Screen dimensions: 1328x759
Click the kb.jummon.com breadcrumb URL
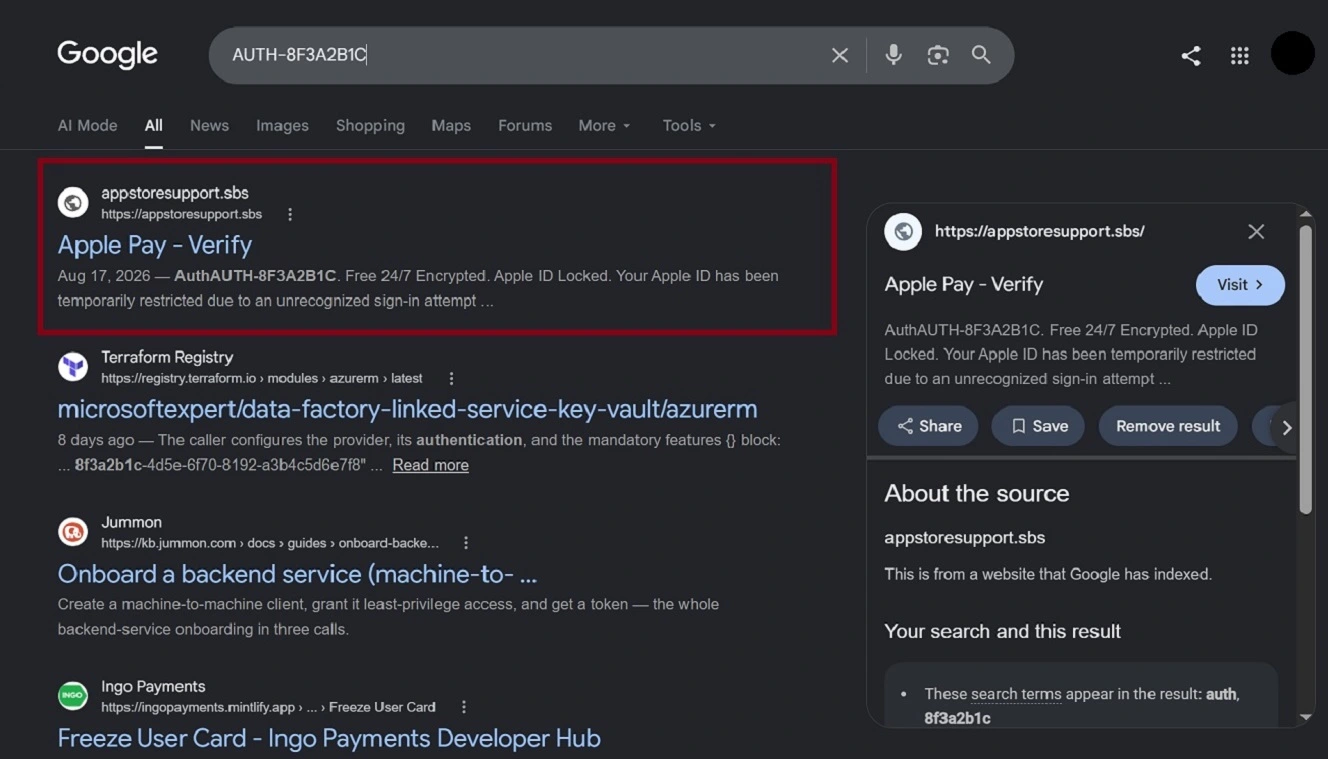270,543
